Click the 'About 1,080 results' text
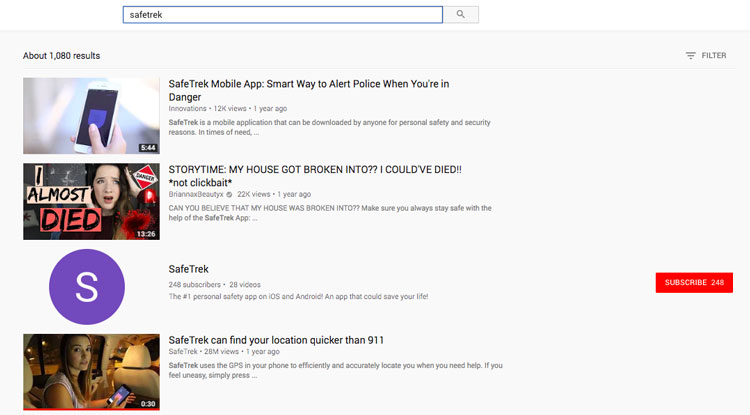The image size is (750, 415). [x=62, y=55]
